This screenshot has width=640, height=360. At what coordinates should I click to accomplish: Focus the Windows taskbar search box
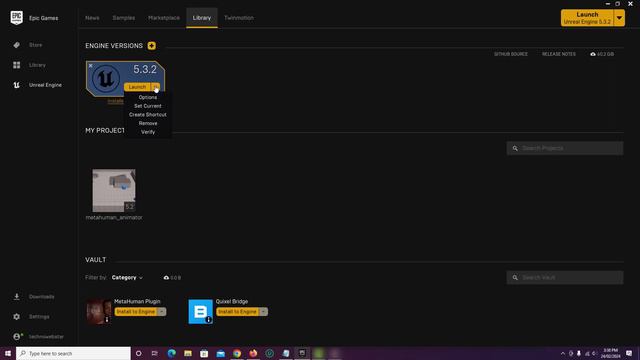pyautogui.click(x=73, y=353)
